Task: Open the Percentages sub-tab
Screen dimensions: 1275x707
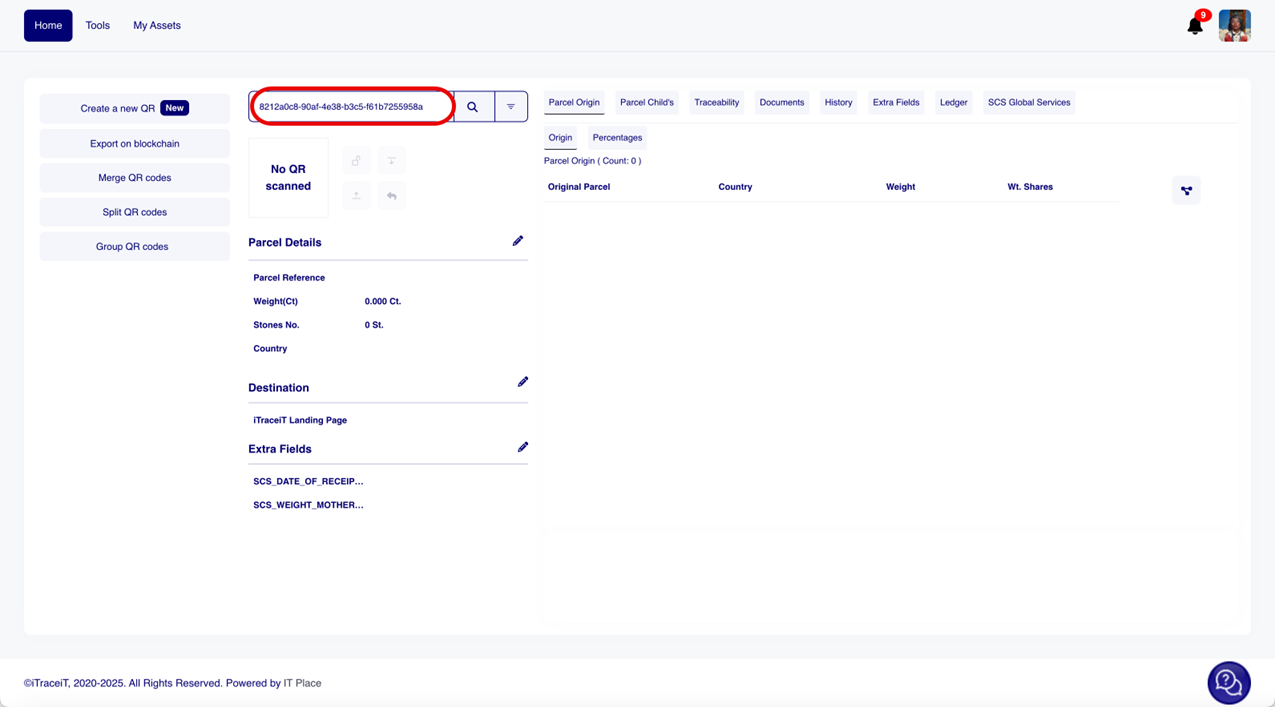Action: pyautogui.click(x=617, y=138)
